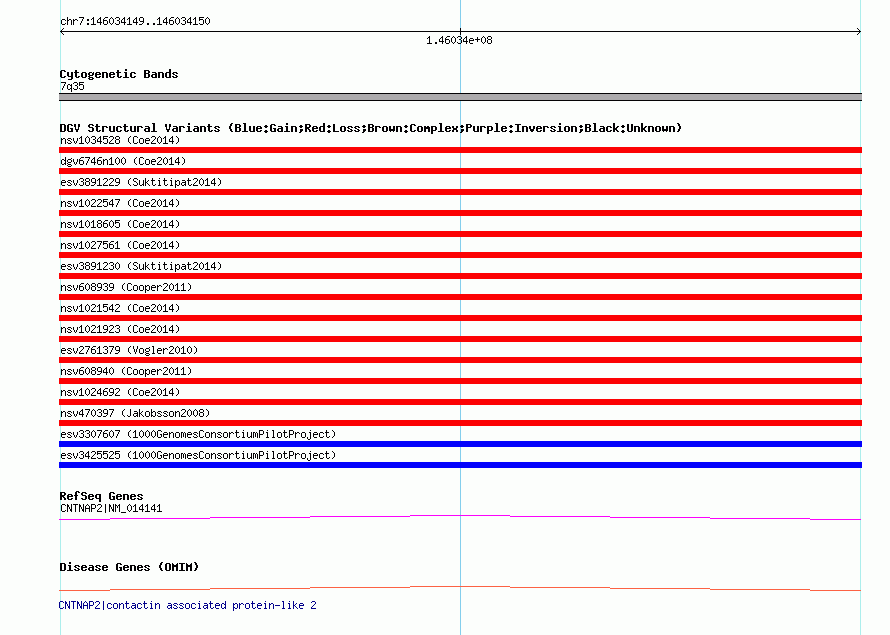Screen dimensions: 890x635
Task: Click the Disease Genes (OMIM) track heading
Action: (x=129, y=567)
